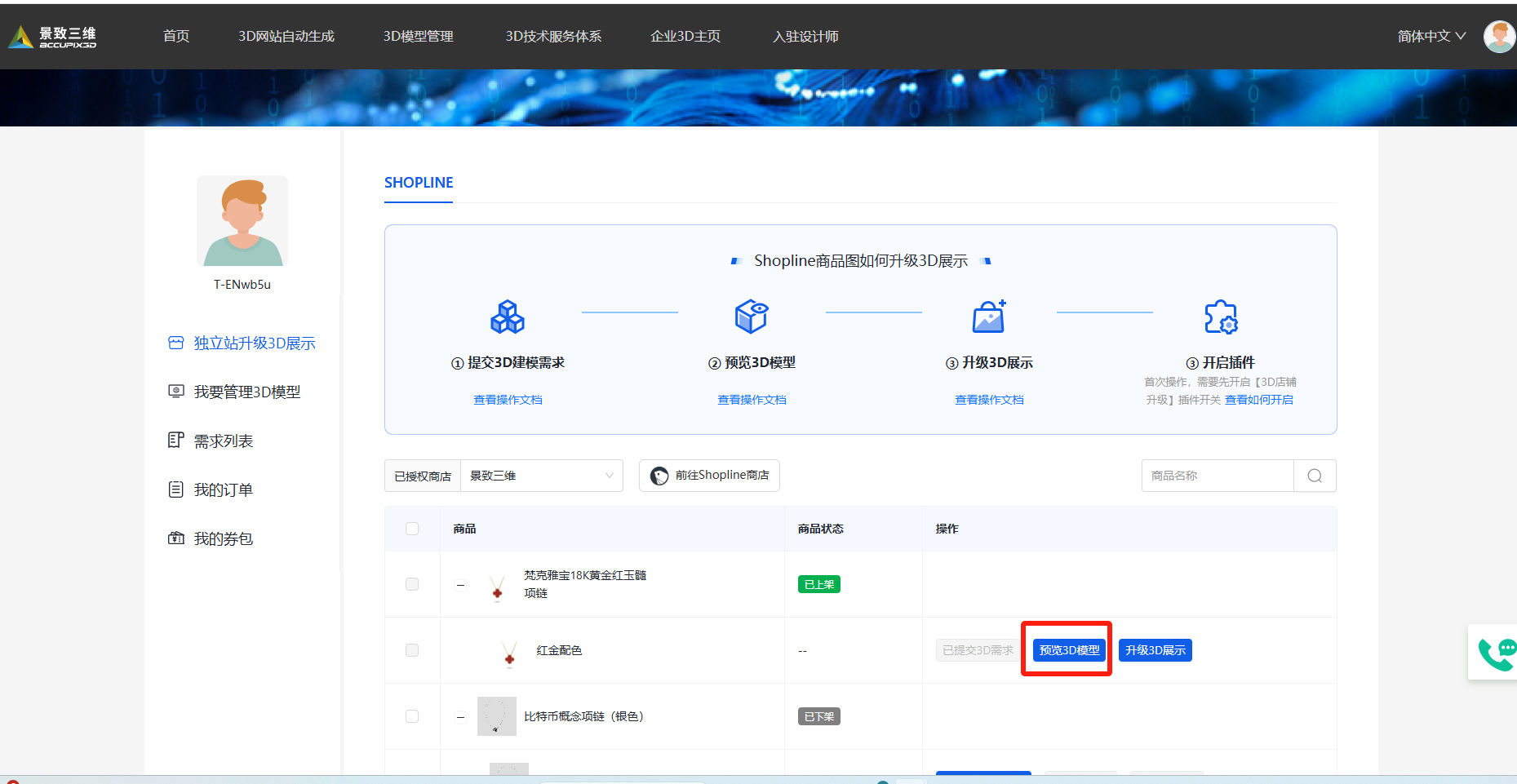Click the 升级3D展示 image-bag icon
Image resolution: width=1517 pixels, height=784 pixels.
click(989, 317)
